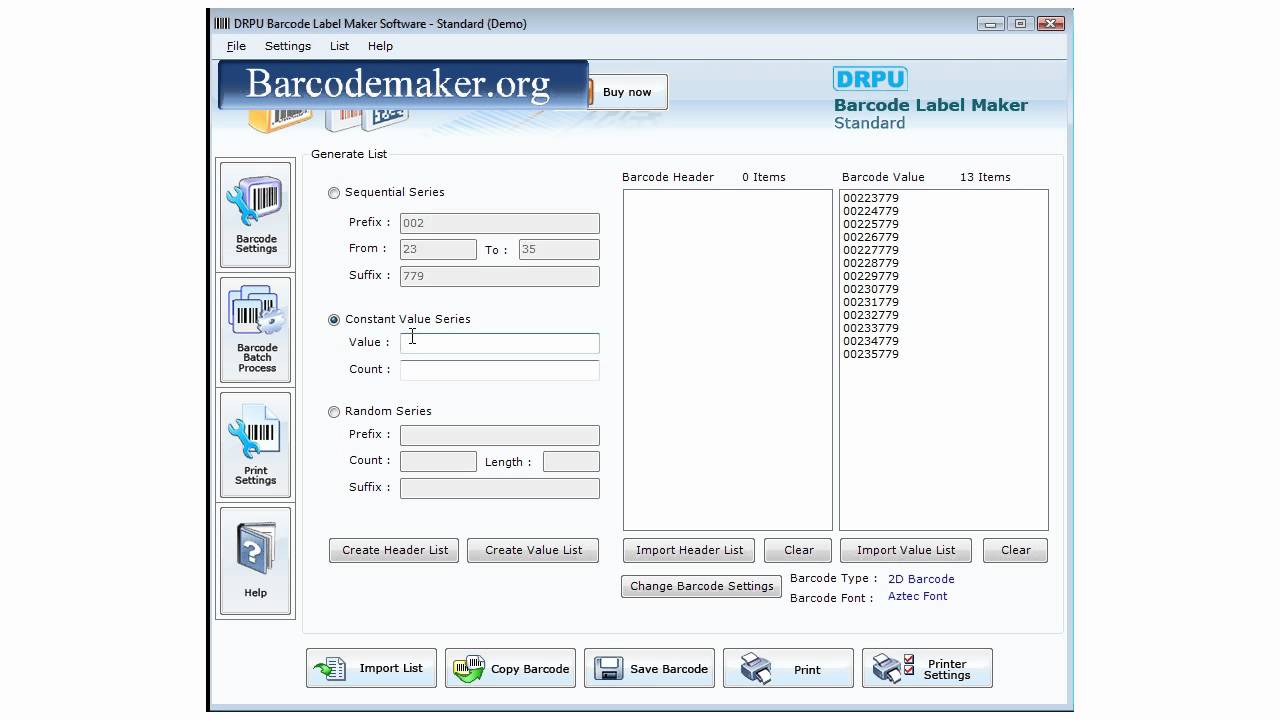This screenshot has height=720, width=1280.
Task: Open the Settings menu
Action: pyautogui.click(x=287, y=46)
